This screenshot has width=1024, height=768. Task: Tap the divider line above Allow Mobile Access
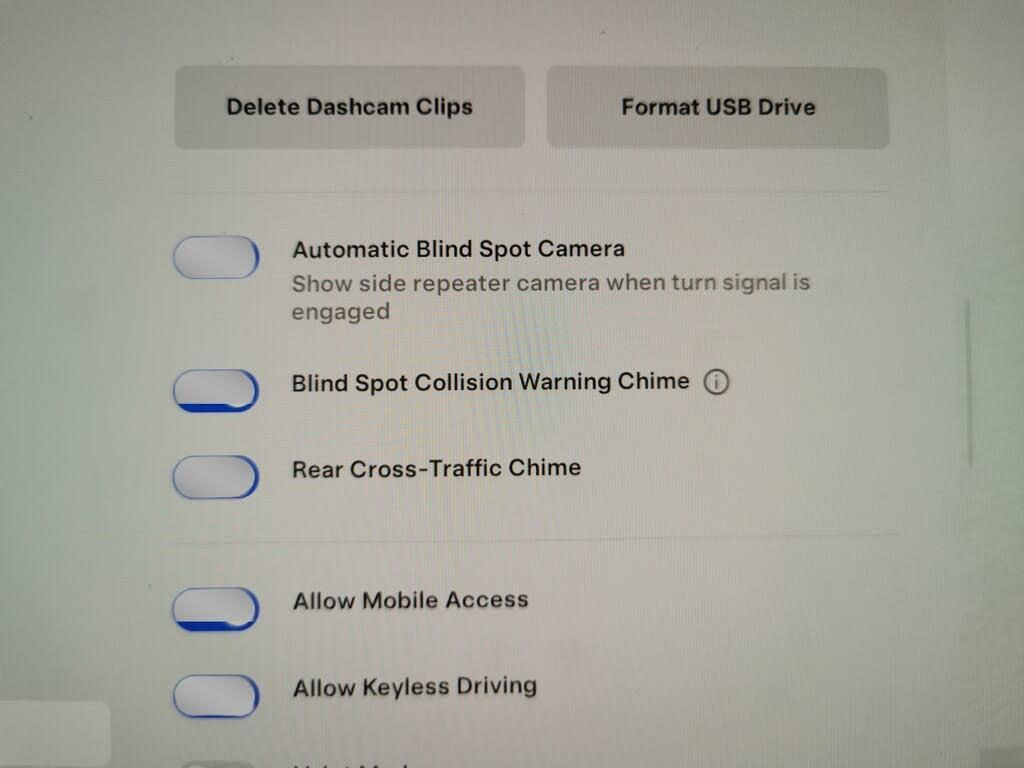click(537, 539)
